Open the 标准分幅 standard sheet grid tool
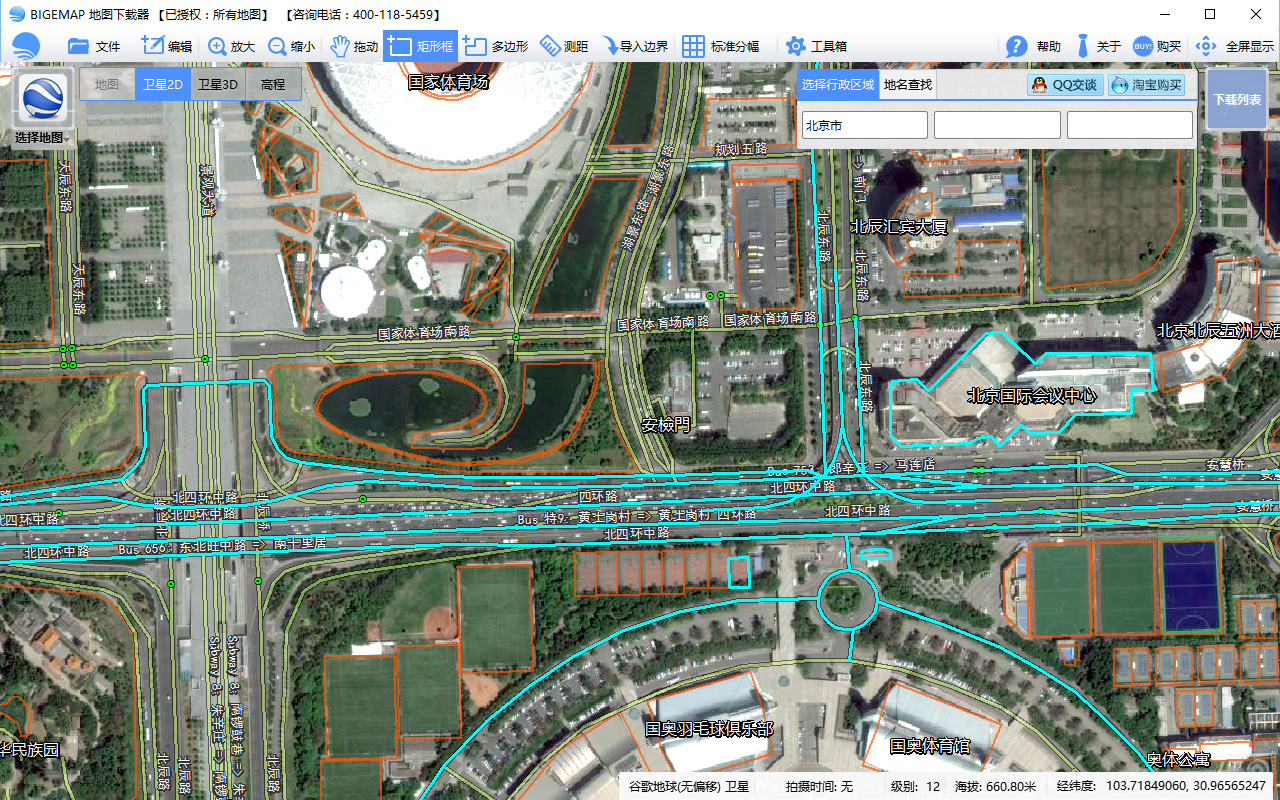 720,46
